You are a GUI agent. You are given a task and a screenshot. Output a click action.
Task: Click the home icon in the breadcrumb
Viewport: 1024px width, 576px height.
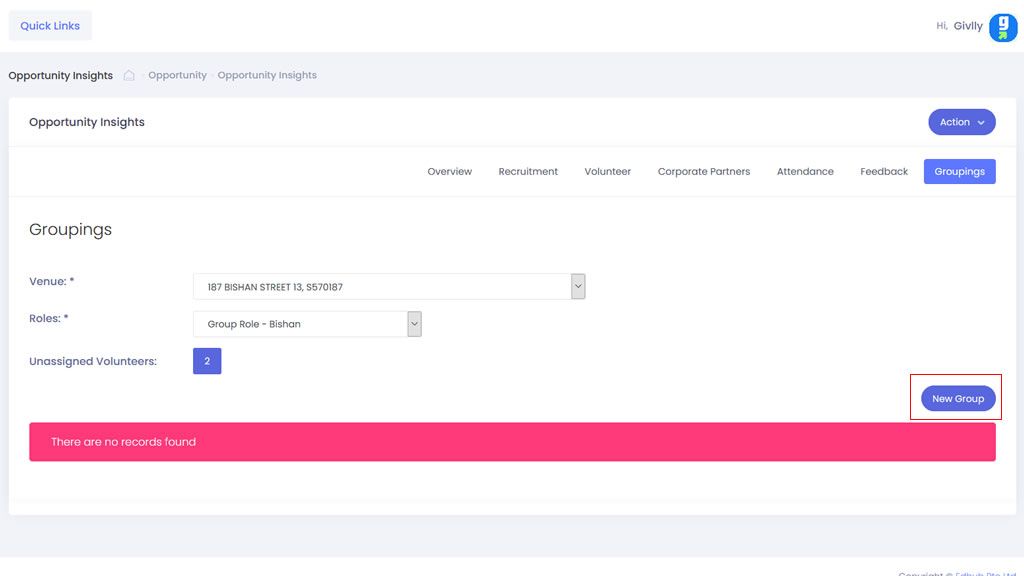click(129, 75)
